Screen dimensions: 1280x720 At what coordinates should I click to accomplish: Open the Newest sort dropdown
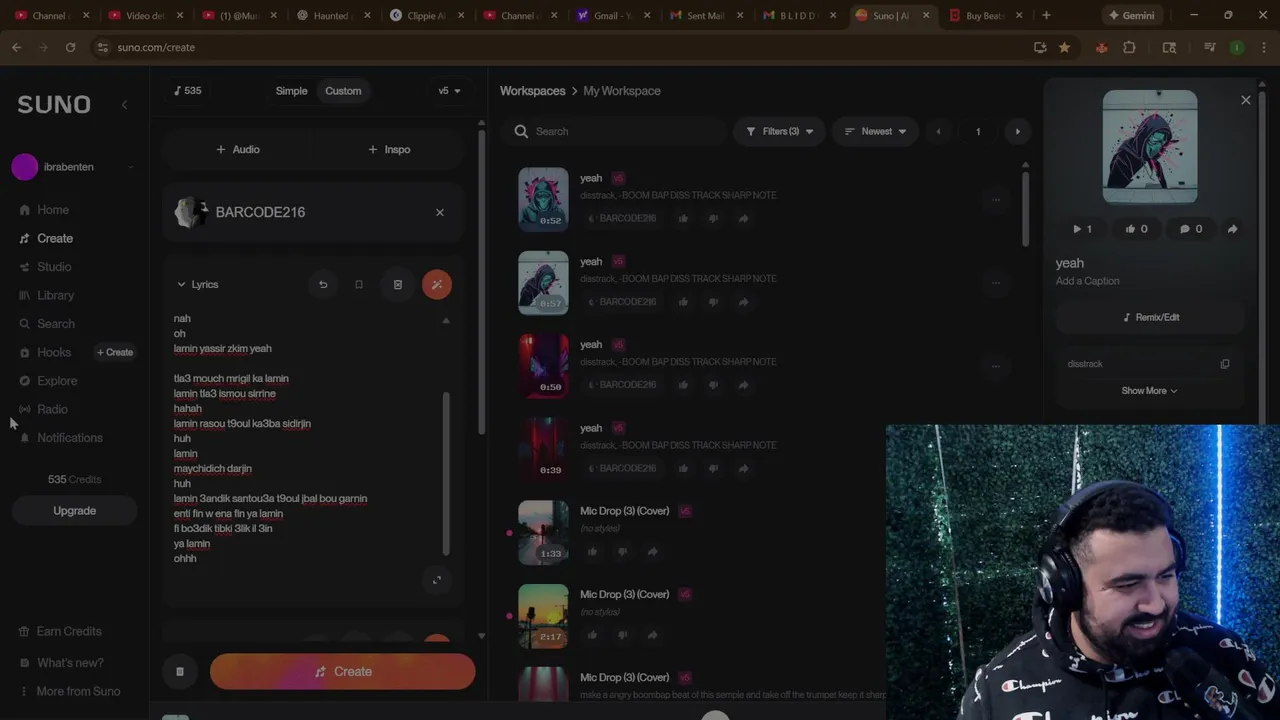coord(875,132)
